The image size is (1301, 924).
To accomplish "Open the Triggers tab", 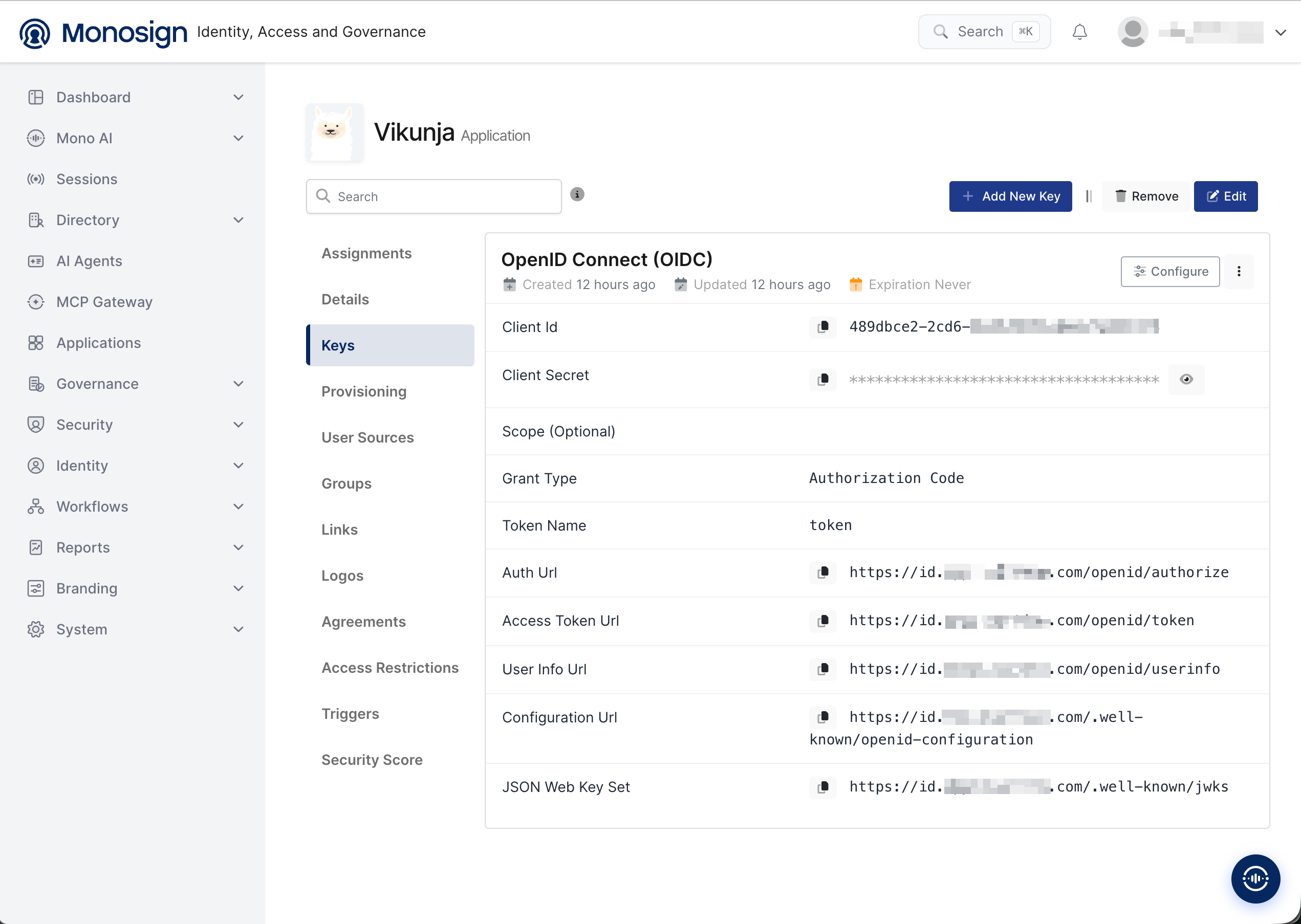I will 391,714.
